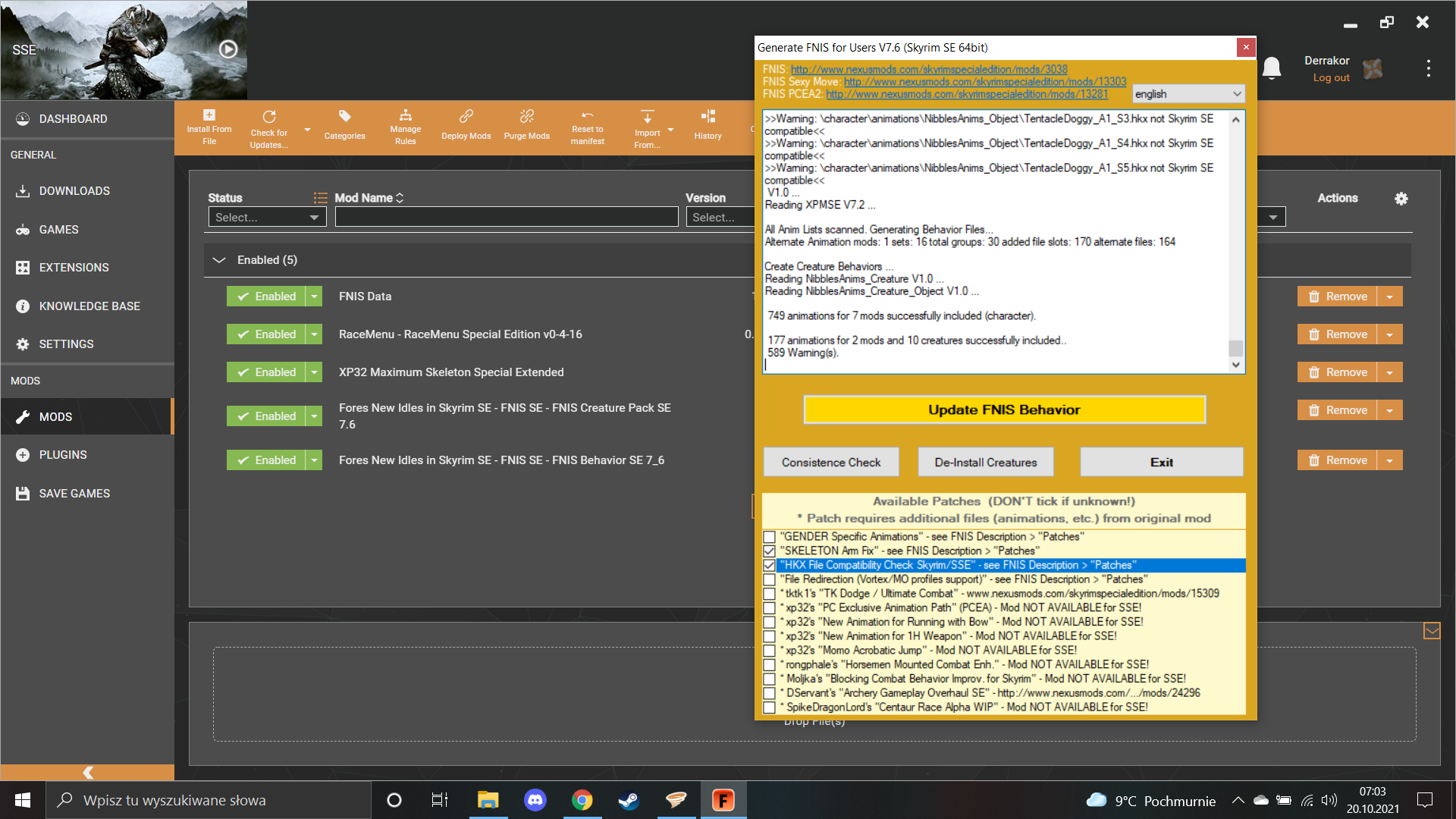
Task: Tick the tktk1's TK Dodge patch
Action: [x=769, y=594]
